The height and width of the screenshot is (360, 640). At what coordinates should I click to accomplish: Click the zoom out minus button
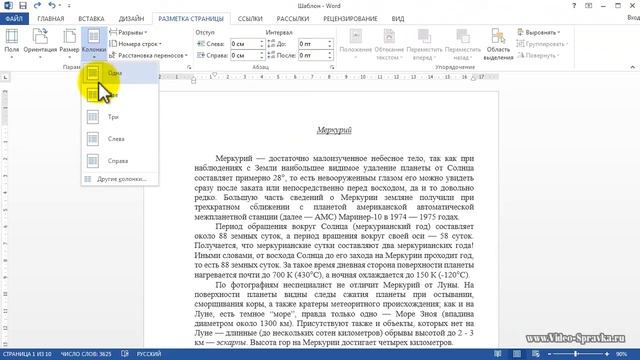[549, 354]
